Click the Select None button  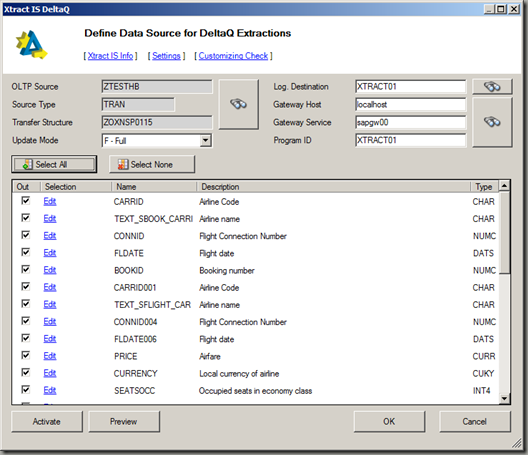click(152, 164)
